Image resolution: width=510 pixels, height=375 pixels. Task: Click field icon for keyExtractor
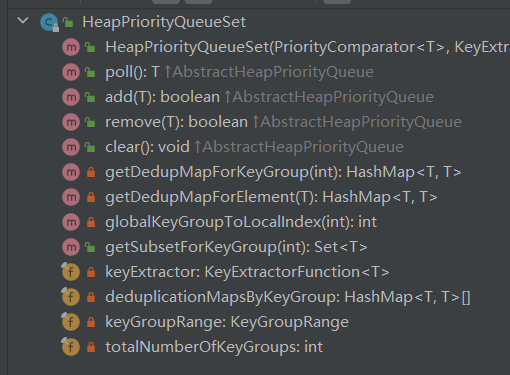click(x=70, y=272)
